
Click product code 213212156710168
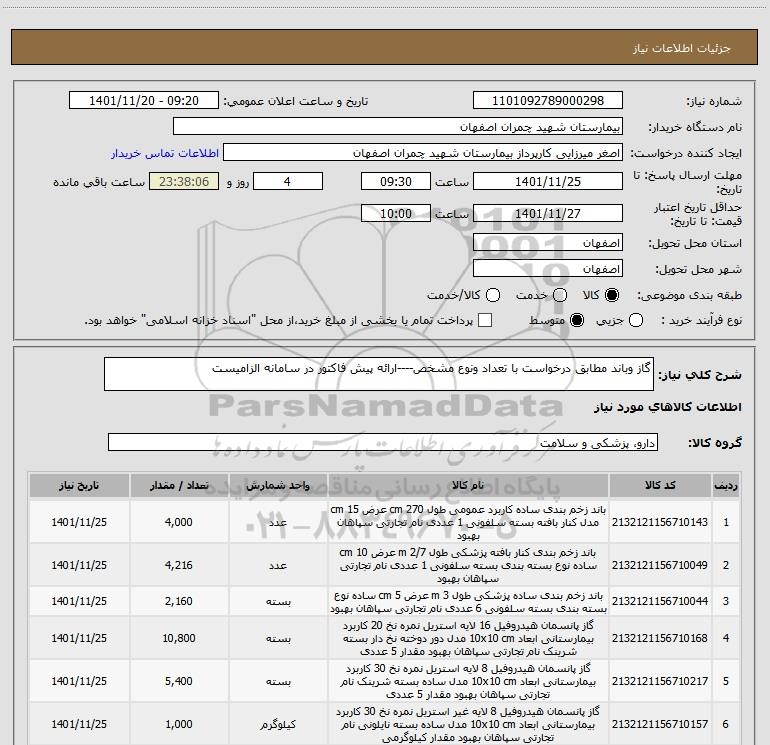click(660, 638)
